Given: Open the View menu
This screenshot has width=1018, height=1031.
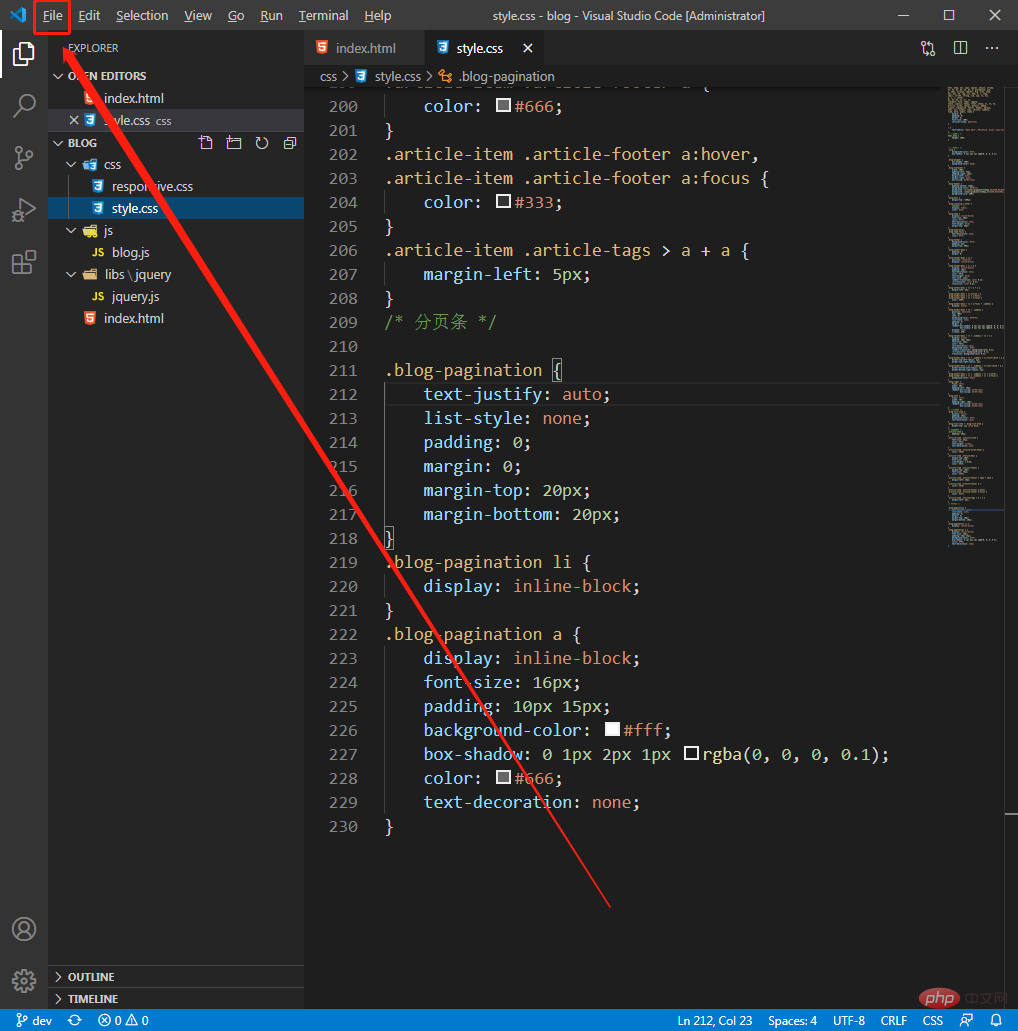Looking at the screenshot, I should (198, 15).
